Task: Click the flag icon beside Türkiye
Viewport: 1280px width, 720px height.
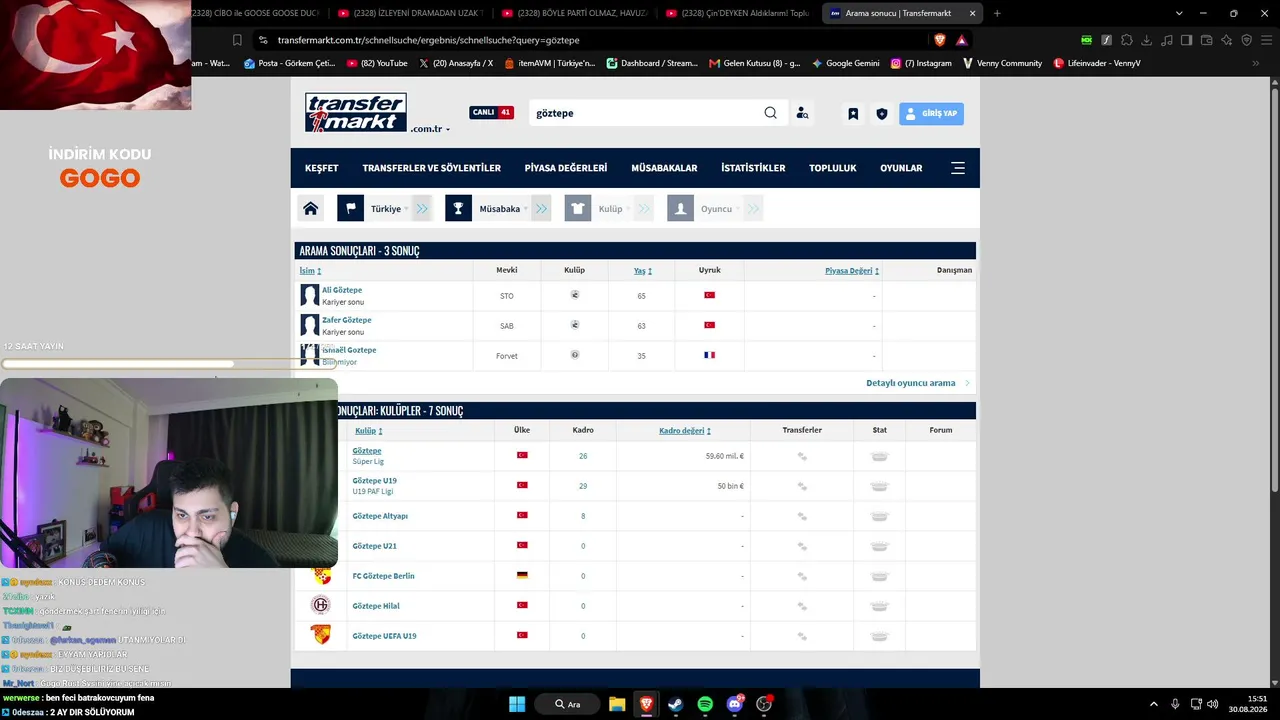Action: (350, 209)
